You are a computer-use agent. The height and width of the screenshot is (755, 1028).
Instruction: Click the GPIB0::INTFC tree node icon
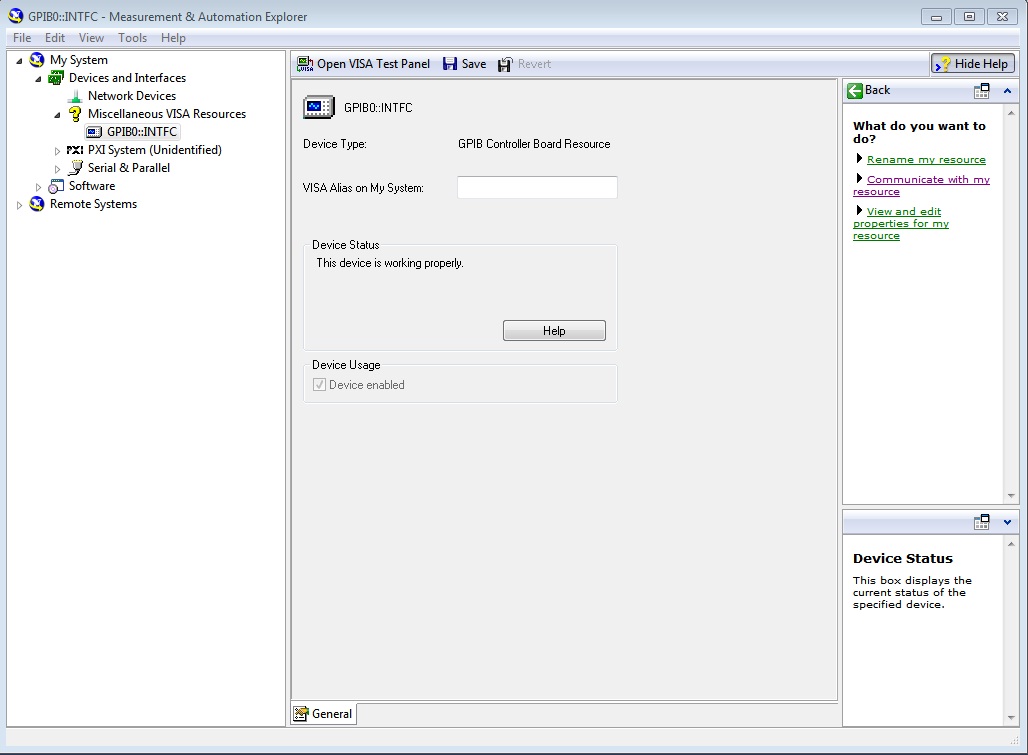pos(94,132)
